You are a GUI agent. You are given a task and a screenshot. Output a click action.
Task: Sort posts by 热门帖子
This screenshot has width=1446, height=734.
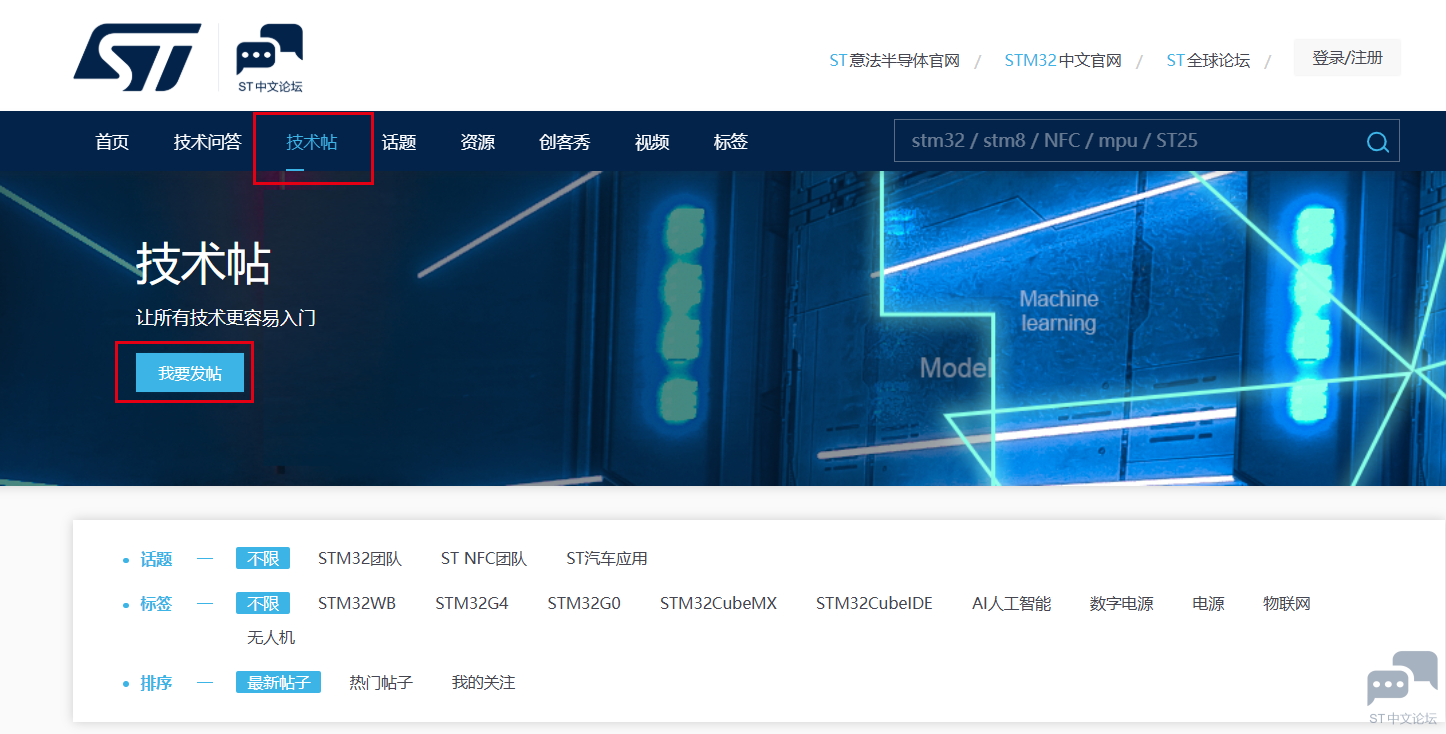[381, 682]
